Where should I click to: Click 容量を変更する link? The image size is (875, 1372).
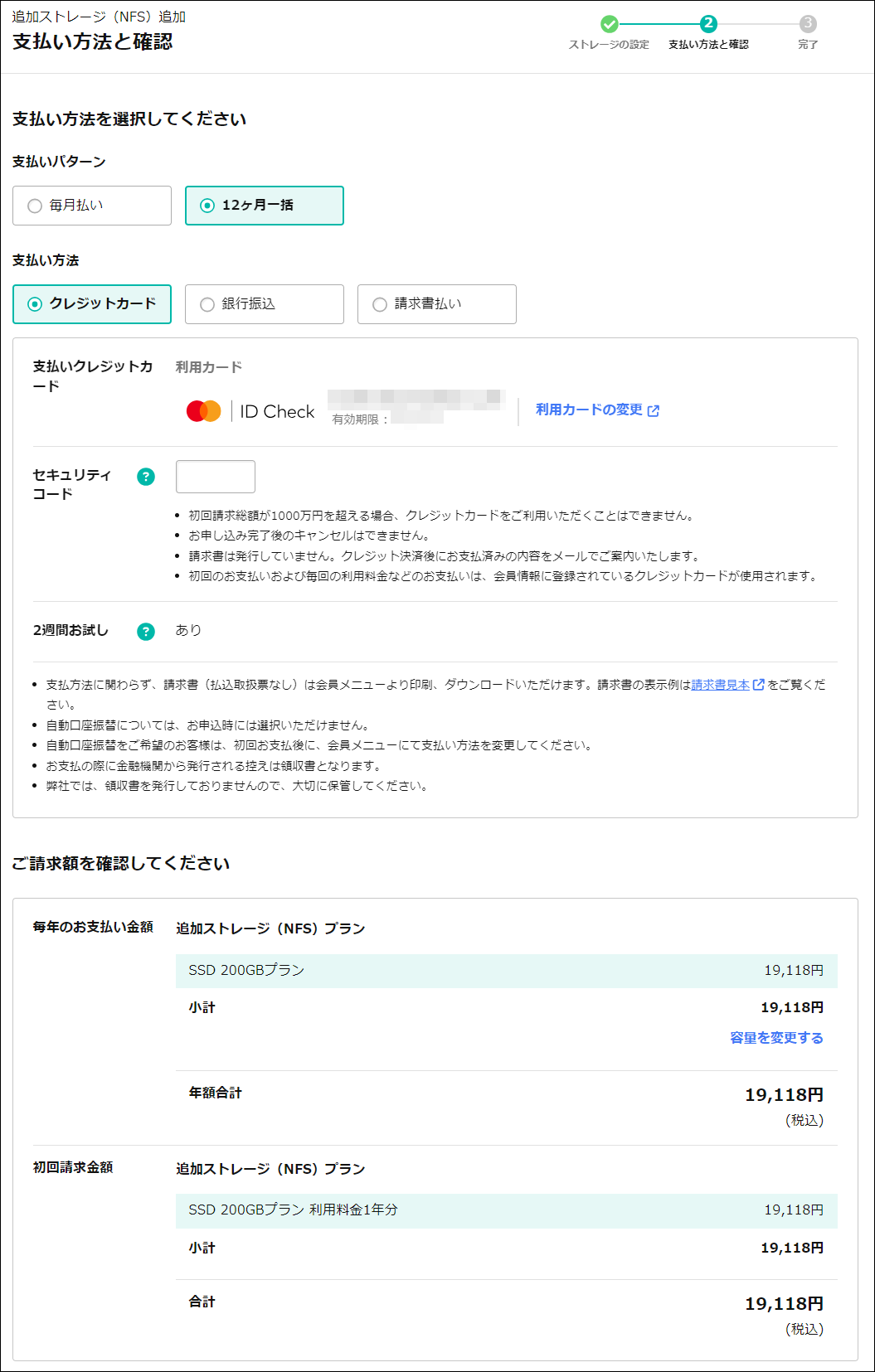(776, 1038)
